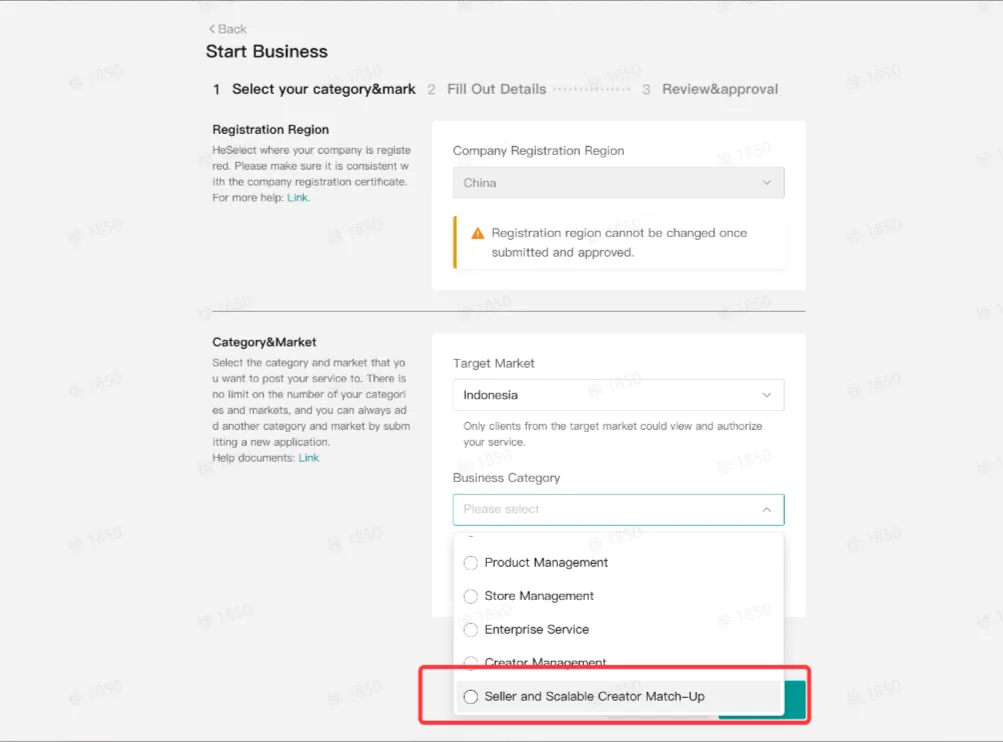The image size is (1003, 742).
Task: Click the orange warning triangle icon
Action: pyautogui.click(x=478, y=233)
